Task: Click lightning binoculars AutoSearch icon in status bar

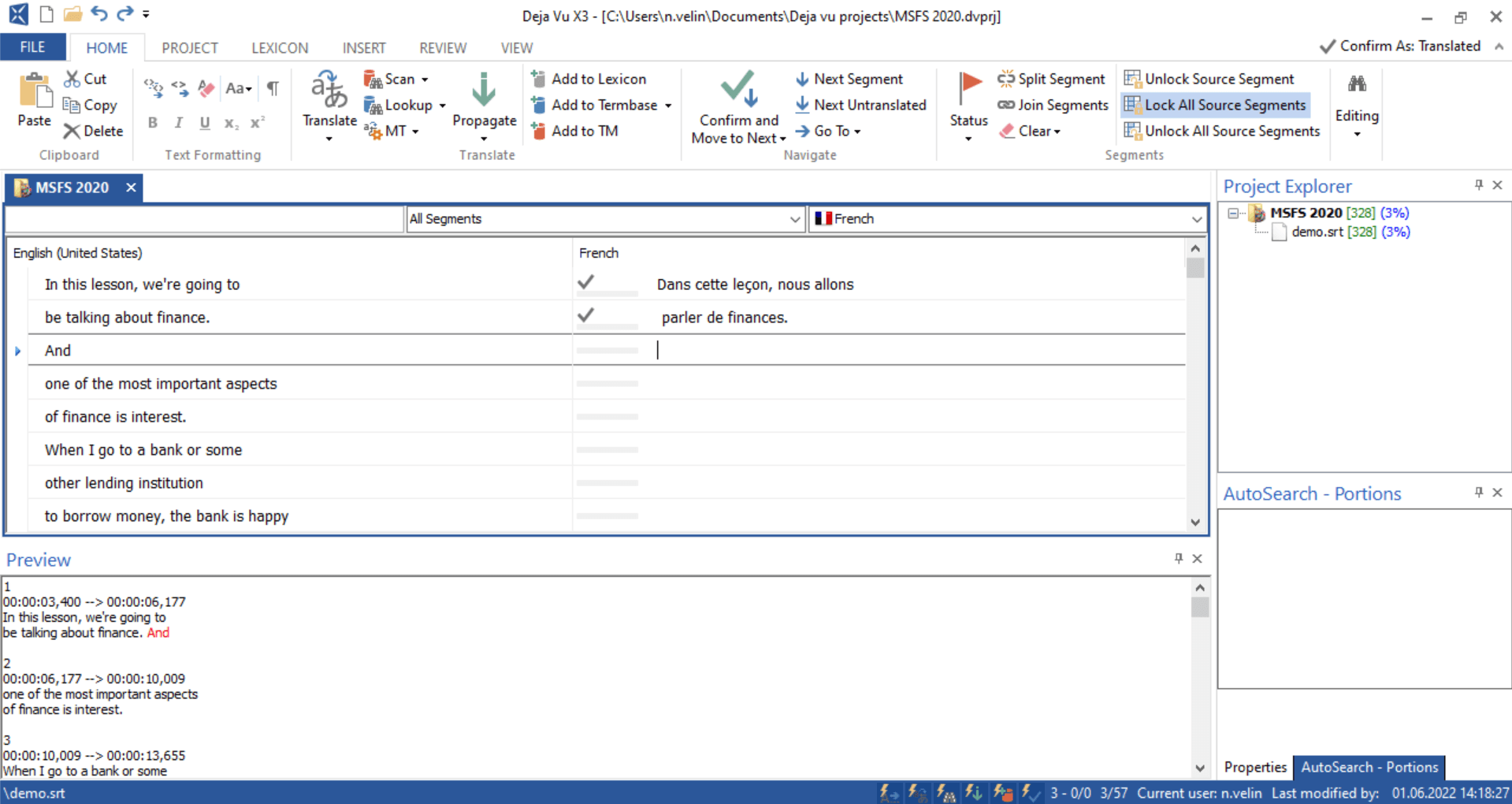Action: tap(945, 793)
